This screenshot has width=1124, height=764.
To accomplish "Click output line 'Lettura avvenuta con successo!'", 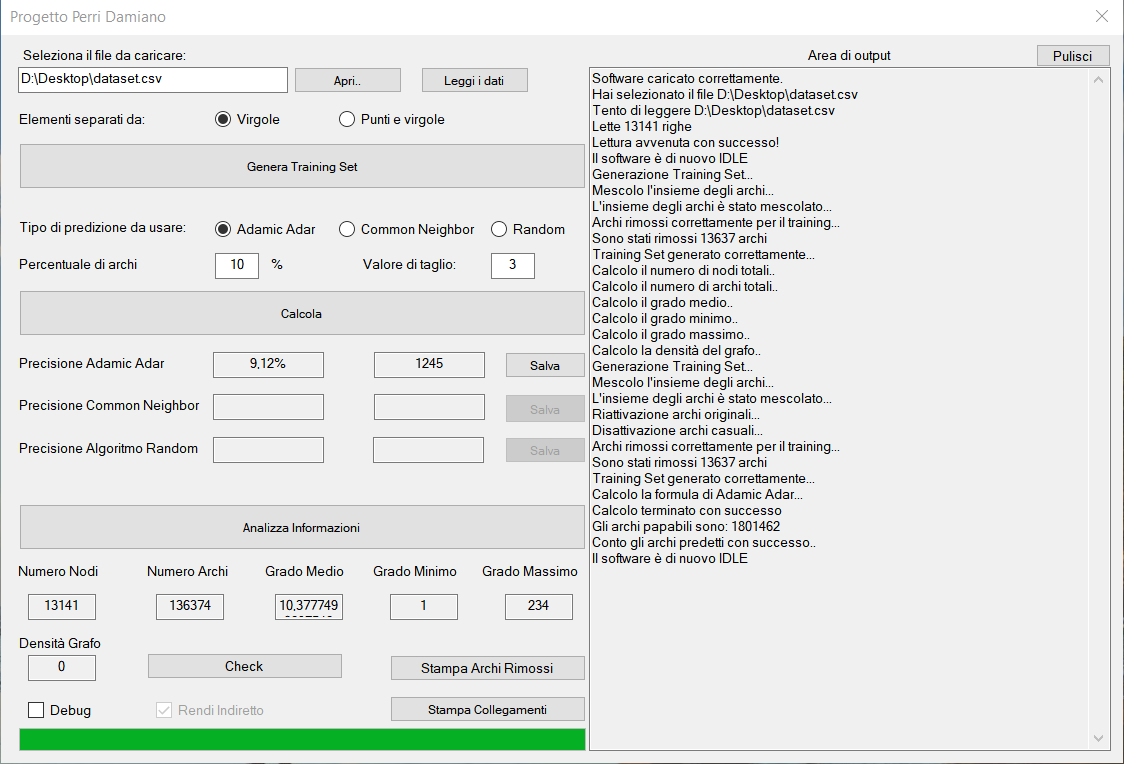I will click(685, 142).
